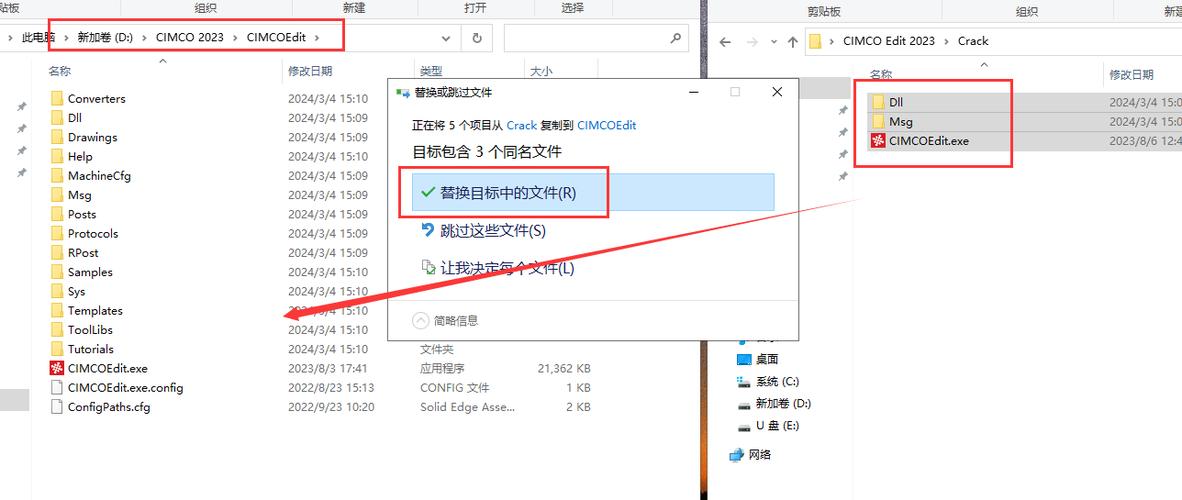Select the Converters folder icon
This screenshot has width=1182, height=500.
[x=57, y=99]
